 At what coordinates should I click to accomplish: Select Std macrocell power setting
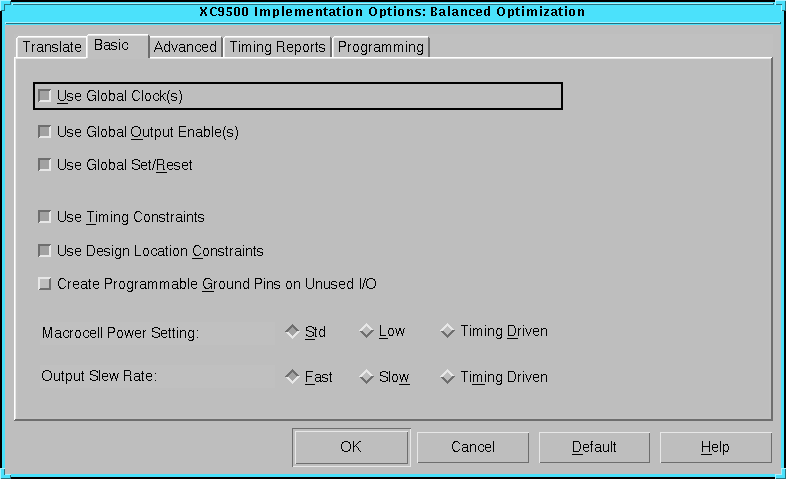(x=292, y=332)
